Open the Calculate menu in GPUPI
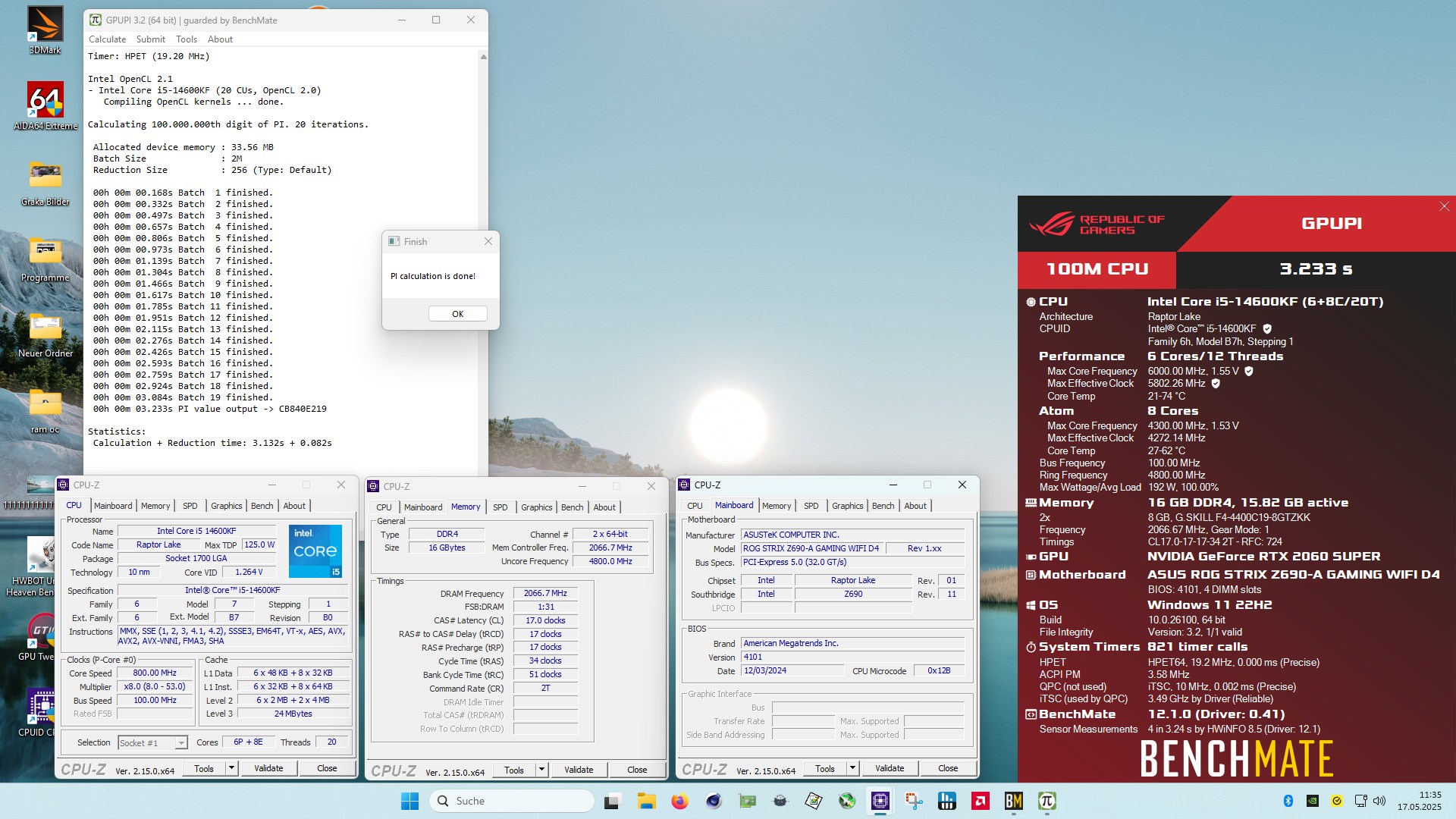This screenshot has height=819, width=1456. [107, 39]
